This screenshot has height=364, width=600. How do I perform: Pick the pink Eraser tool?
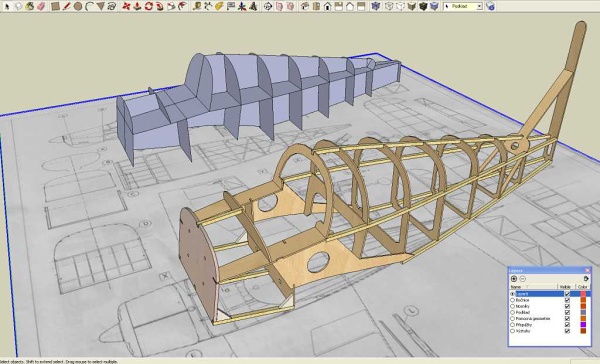point(41,6)
